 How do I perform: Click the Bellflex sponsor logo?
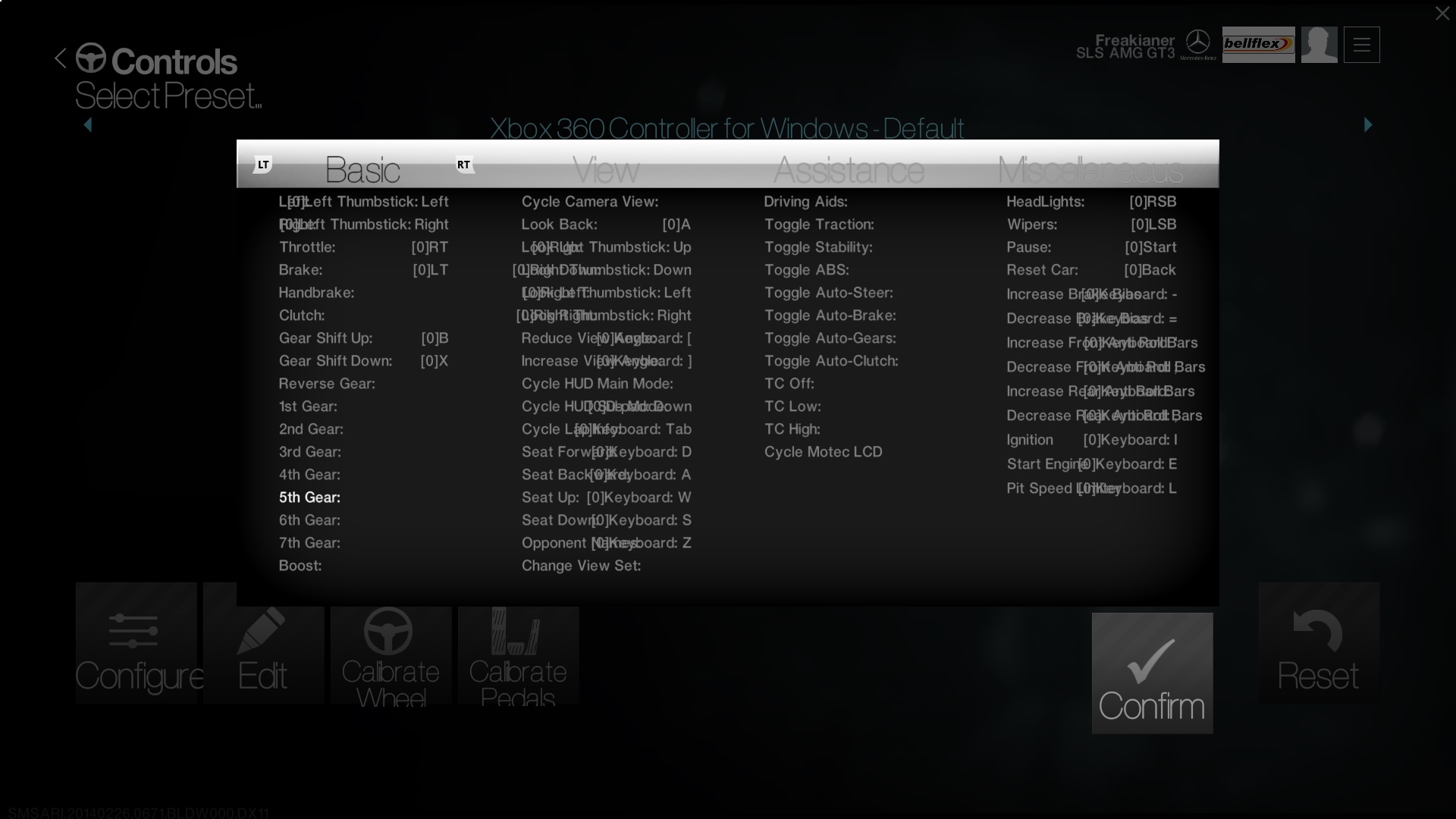pos(1258,45)
